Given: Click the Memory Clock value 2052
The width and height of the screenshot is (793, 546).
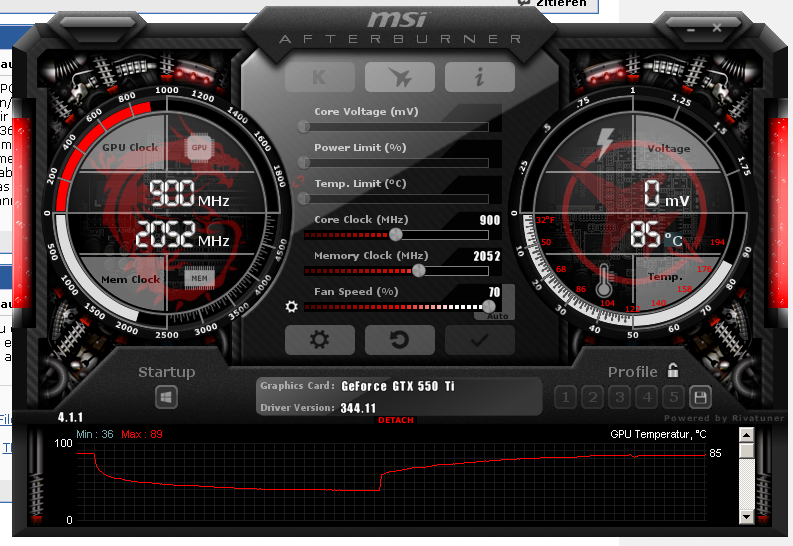Looking at the screenshot, I should (487, 256).
